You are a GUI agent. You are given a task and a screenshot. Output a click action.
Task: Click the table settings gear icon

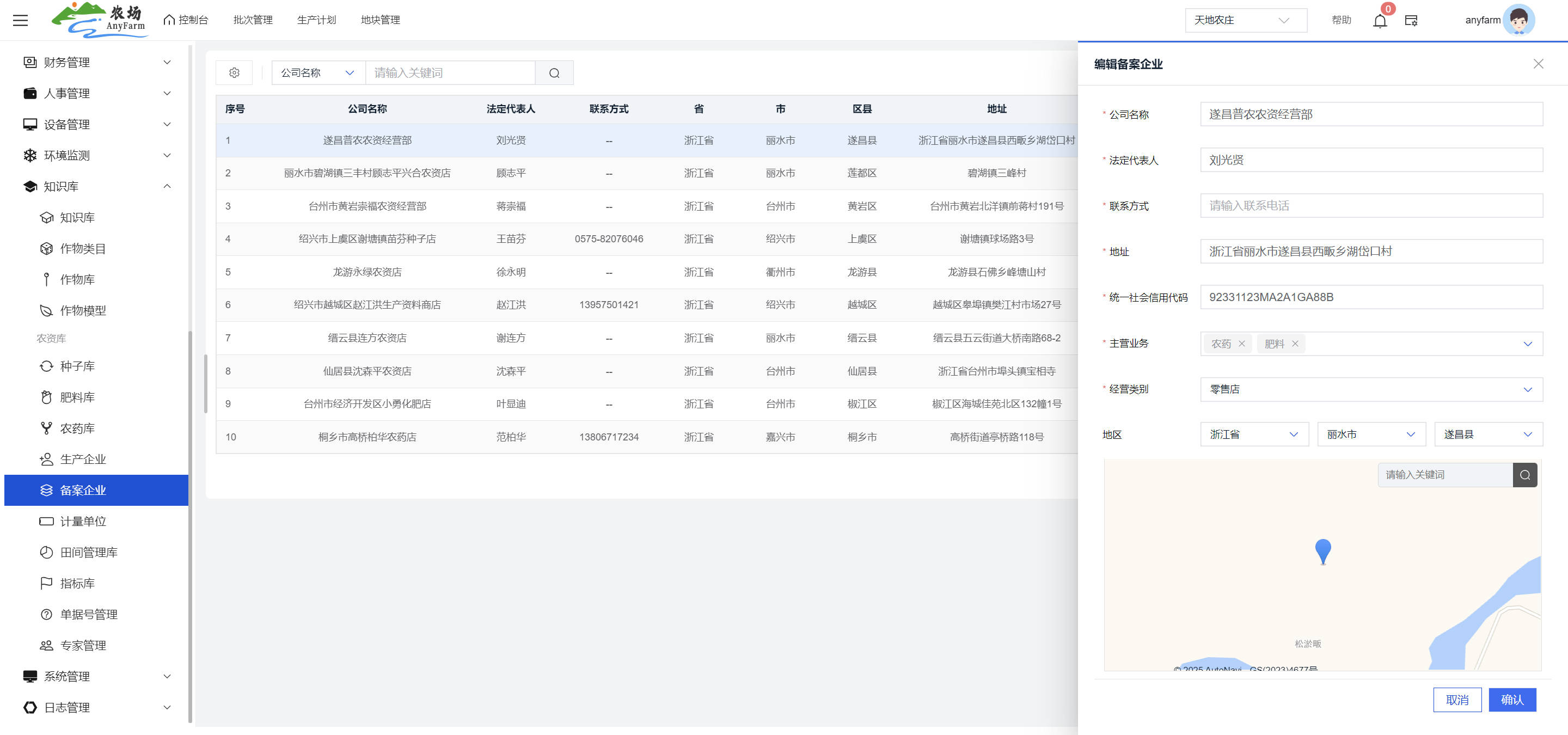click(x=234, y=73)
